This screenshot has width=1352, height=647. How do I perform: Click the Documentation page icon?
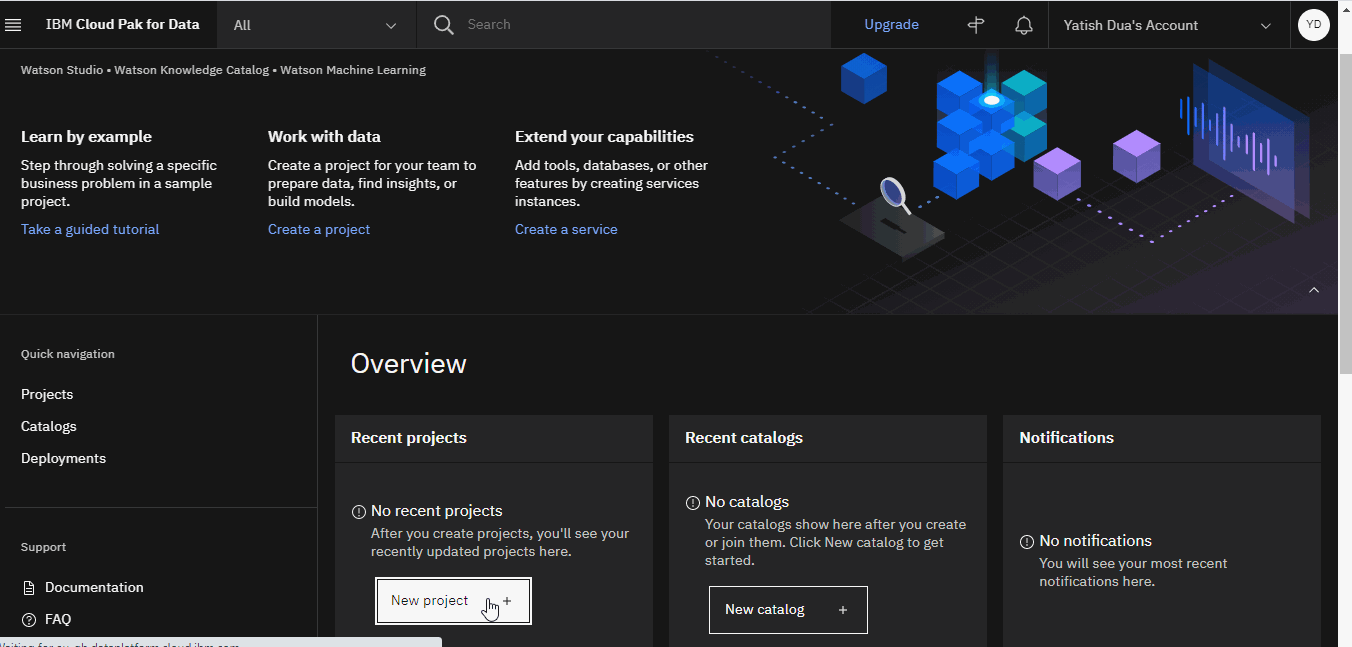29,587
